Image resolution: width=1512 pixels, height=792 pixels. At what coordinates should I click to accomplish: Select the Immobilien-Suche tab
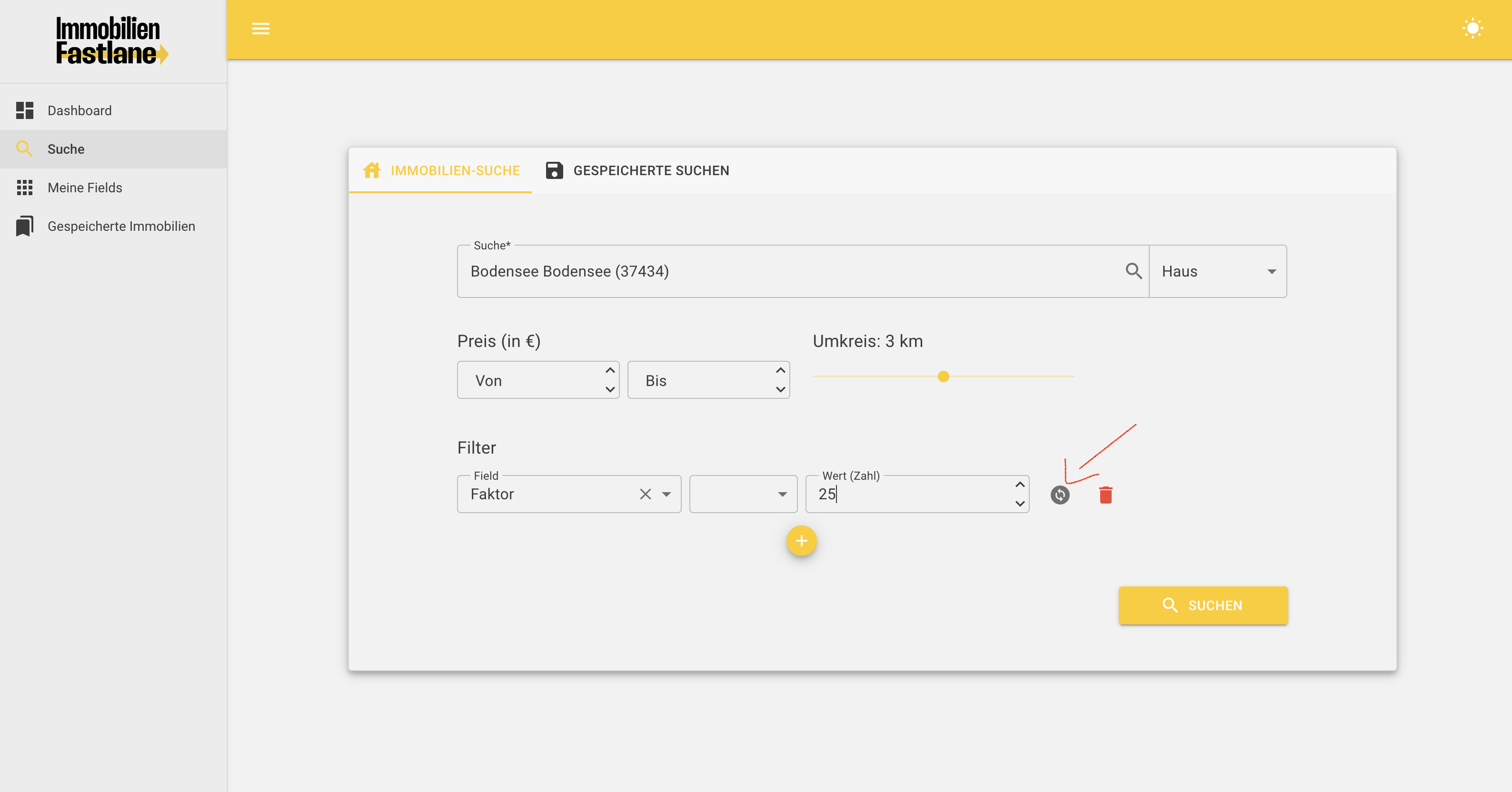[441, 171]
